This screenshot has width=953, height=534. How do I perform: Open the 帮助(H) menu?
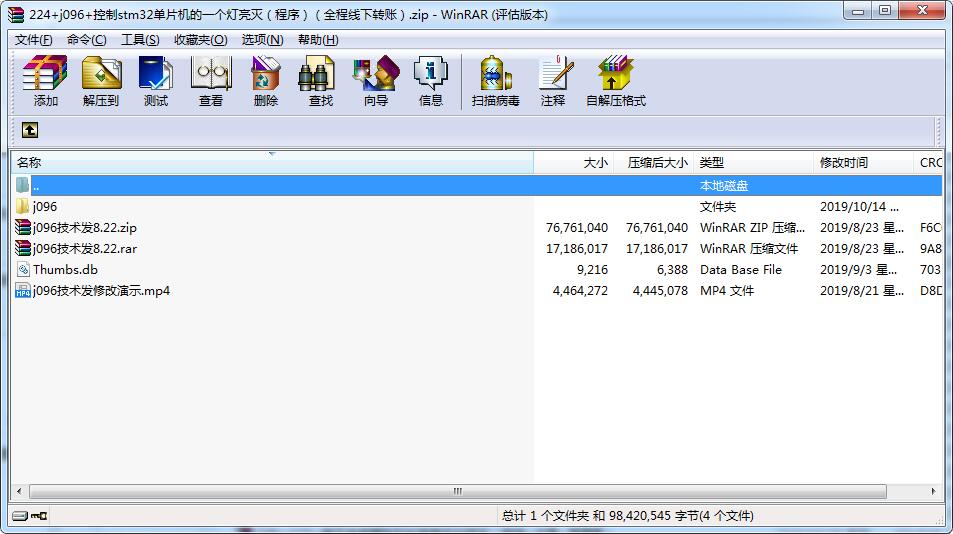pyautogui.click(x=318, y=39)
